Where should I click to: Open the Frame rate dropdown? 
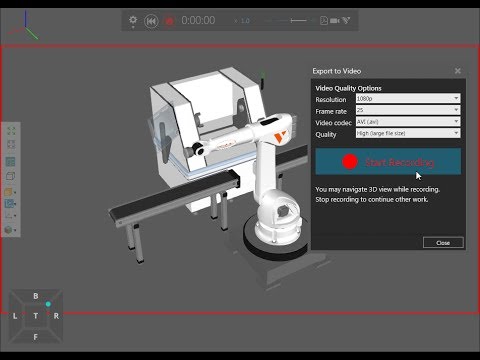coord(408,110)
